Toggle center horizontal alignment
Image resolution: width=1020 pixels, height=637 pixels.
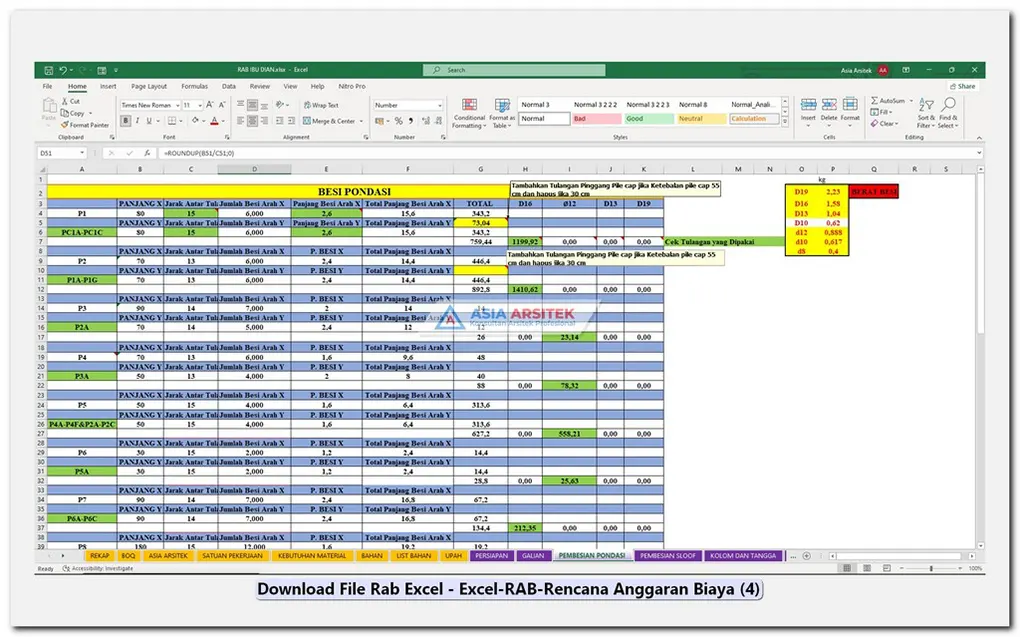252,121
